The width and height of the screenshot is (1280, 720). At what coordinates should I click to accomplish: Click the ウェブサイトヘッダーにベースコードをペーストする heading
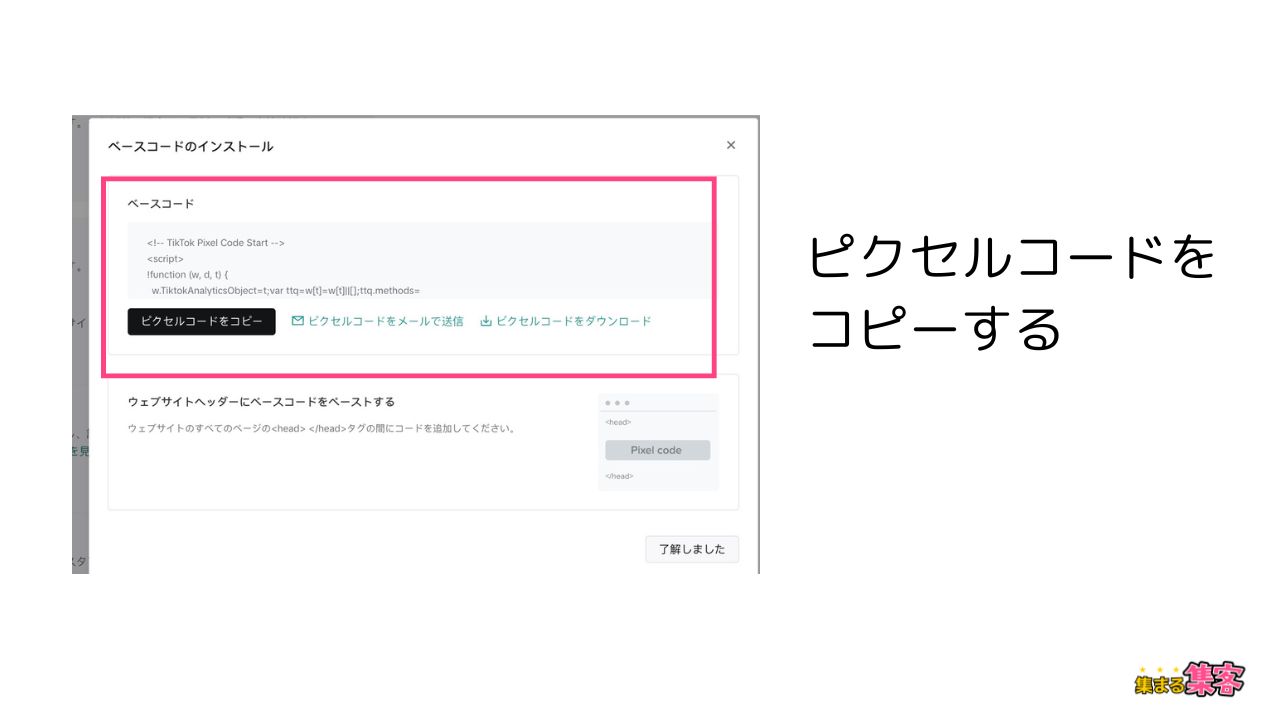(261, 402)
